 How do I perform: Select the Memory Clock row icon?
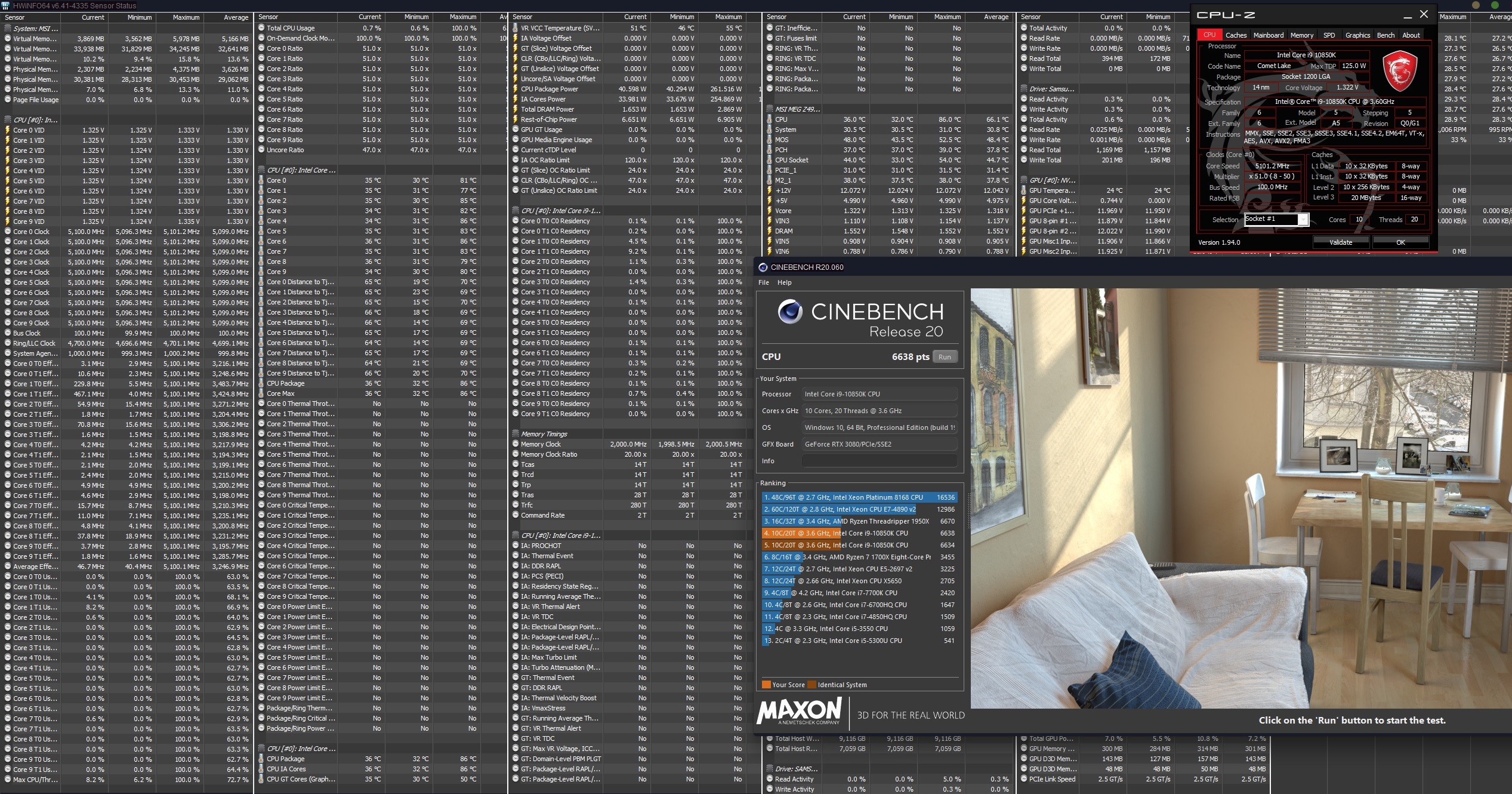tap(516, 444)
